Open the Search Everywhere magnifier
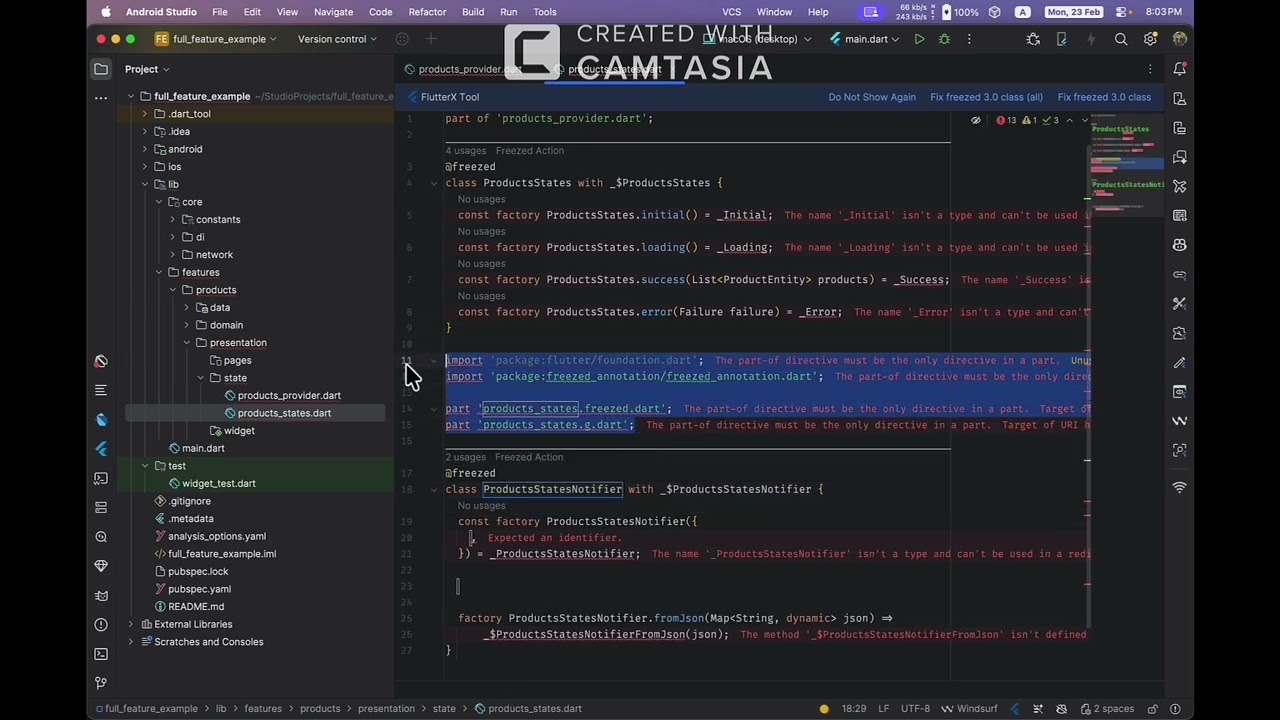 (1121, 39)
